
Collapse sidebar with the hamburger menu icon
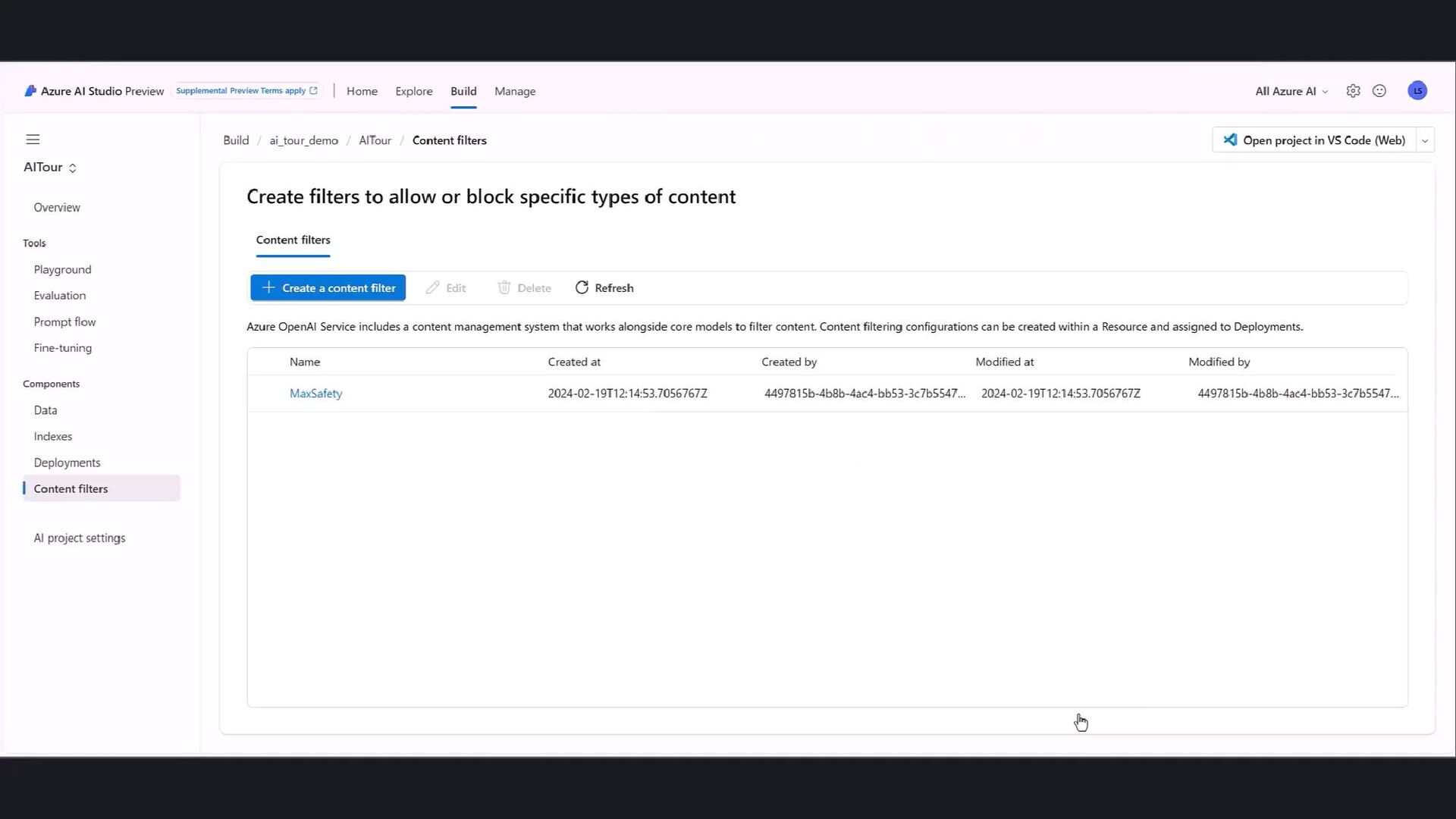coord(33,140)
